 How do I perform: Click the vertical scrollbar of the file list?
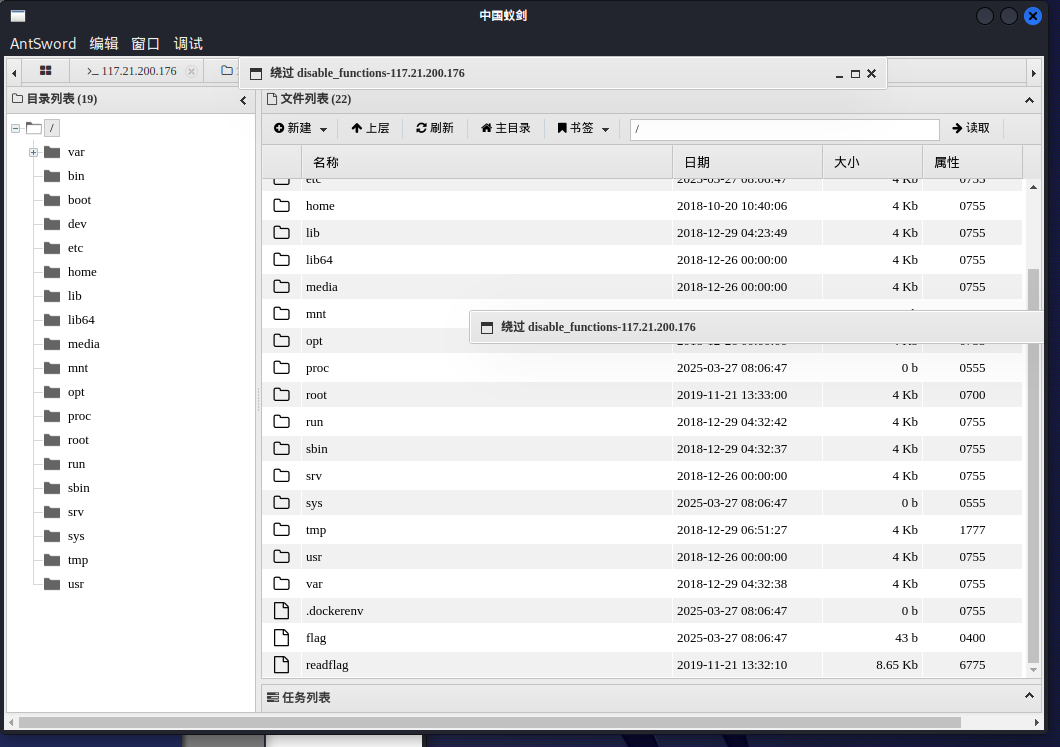tap(1033, 465)
